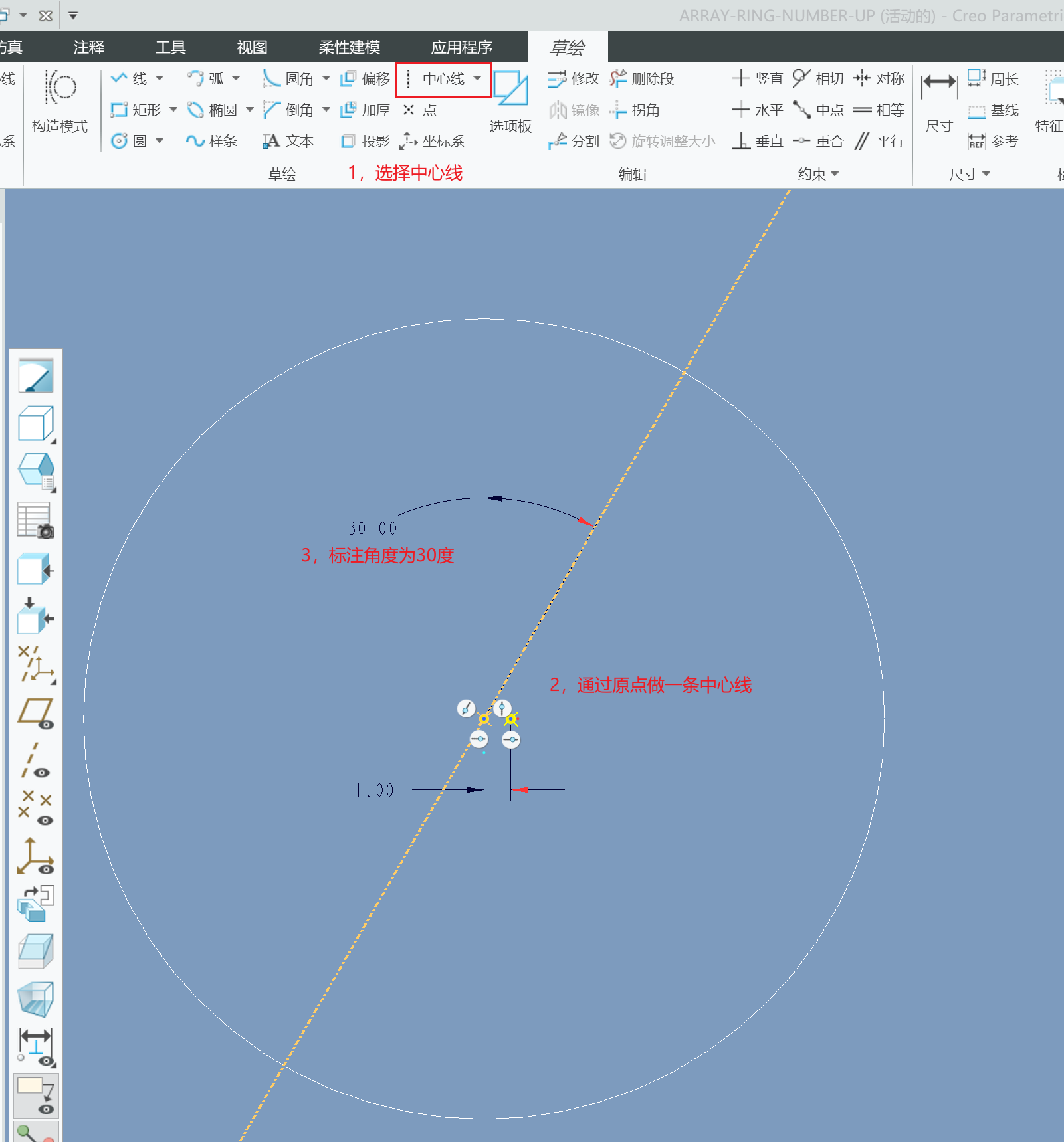Apply the 中点 (Midpoint) constraint
Screen dimensions: 1064x1142
(818, 110)
